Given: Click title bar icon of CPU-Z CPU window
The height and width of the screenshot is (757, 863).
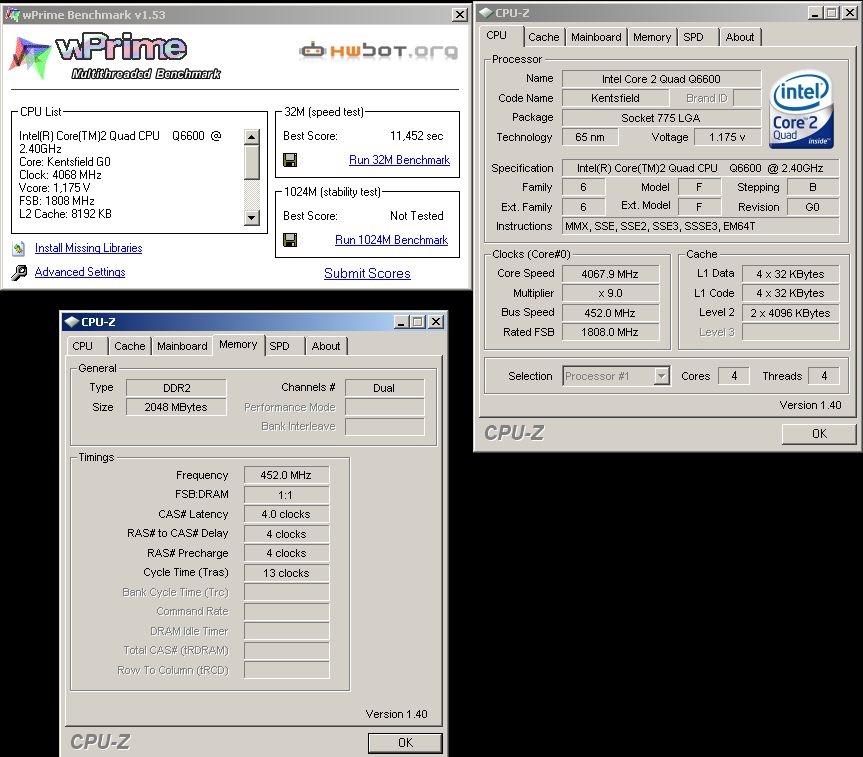Looking at the screenshot, I should (x=485, y=13).
